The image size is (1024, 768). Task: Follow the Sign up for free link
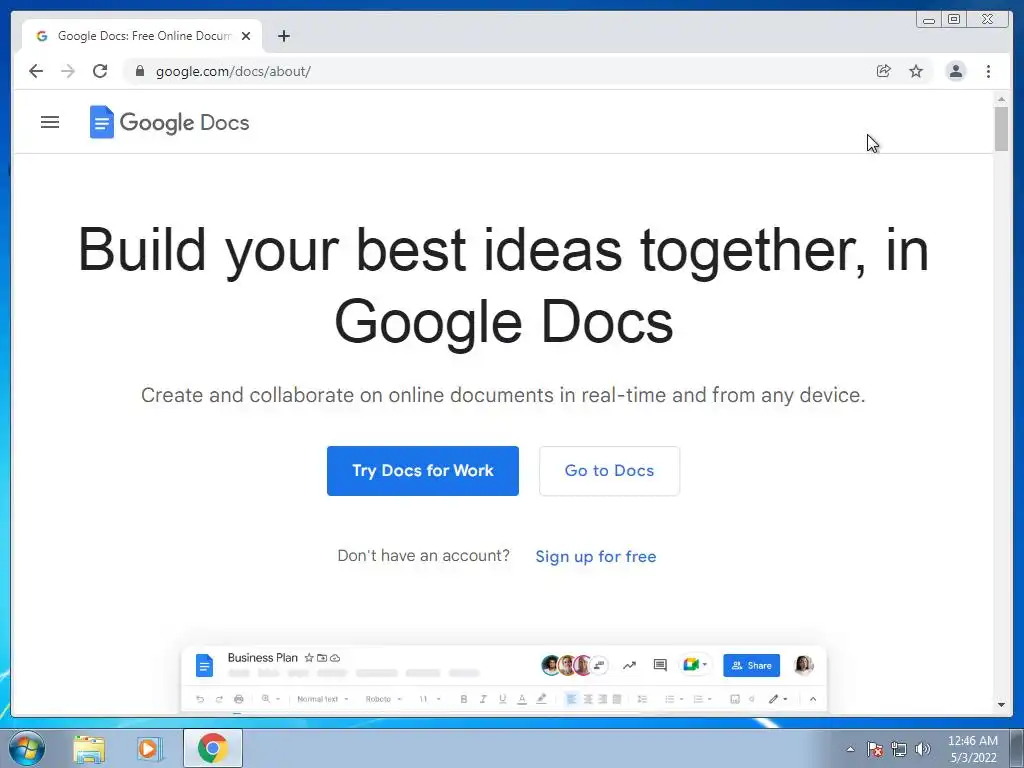pos(596,556)
